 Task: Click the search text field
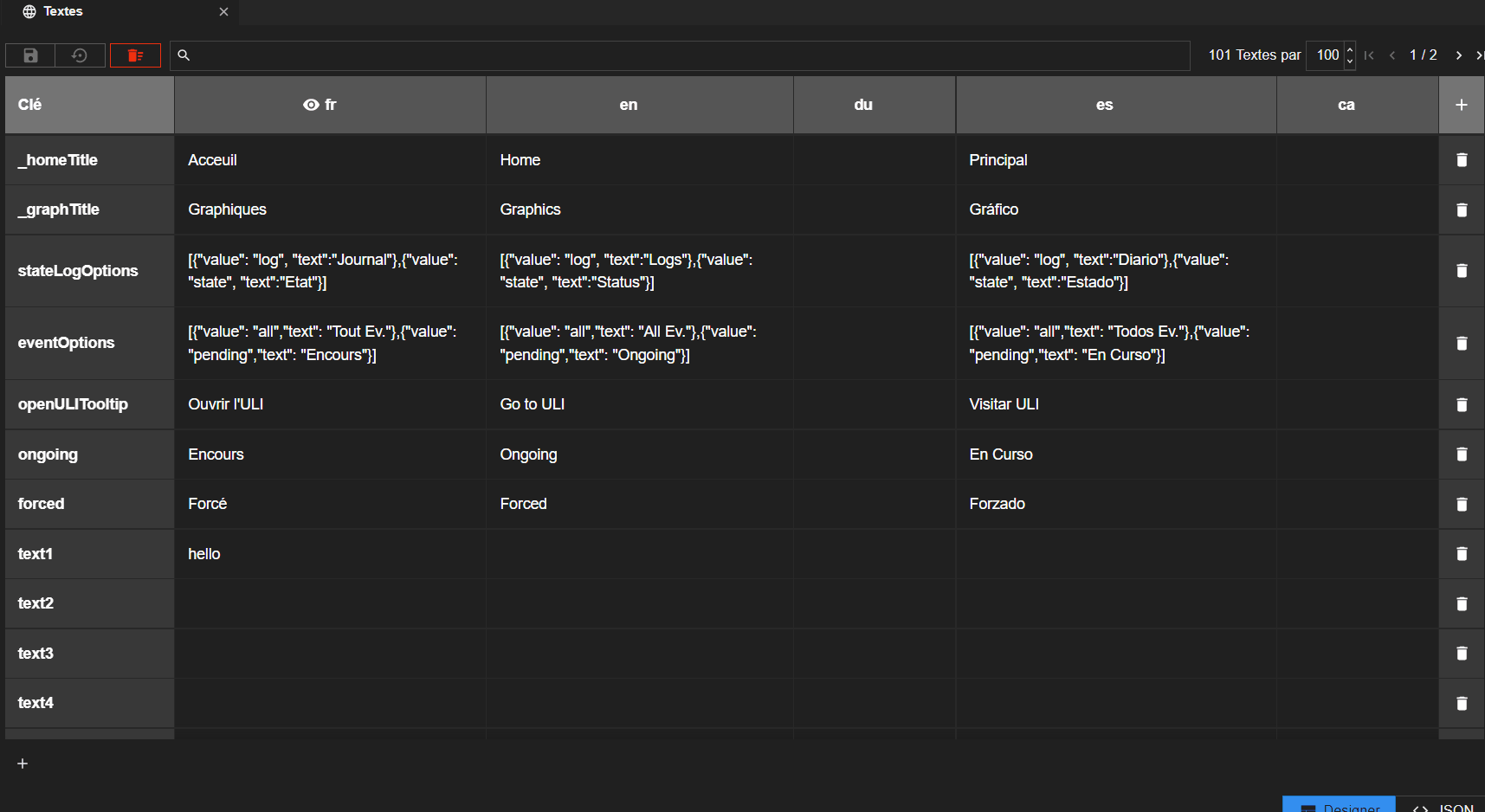click(684, 55)
